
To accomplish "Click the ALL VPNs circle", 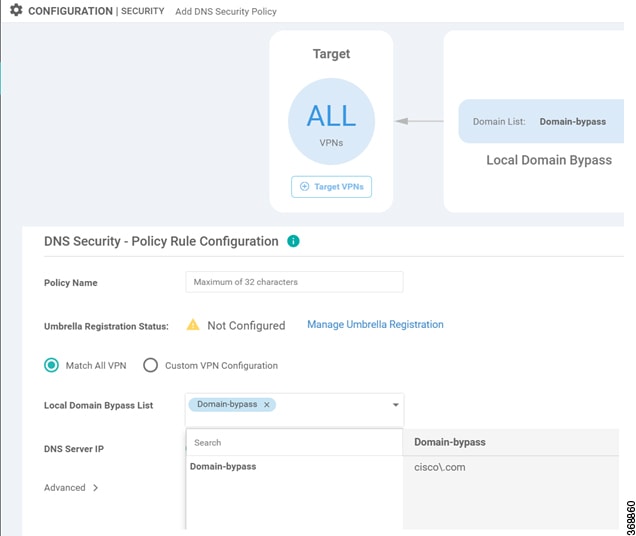I will [331, 121].
